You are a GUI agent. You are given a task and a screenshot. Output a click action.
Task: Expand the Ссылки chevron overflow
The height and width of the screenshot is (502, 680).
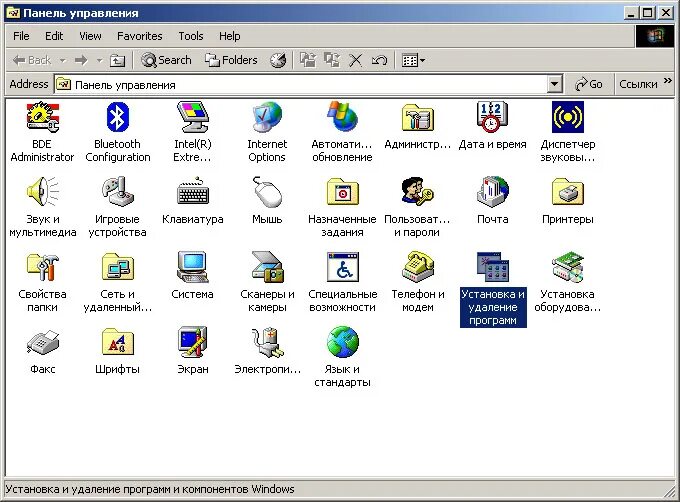667,81
